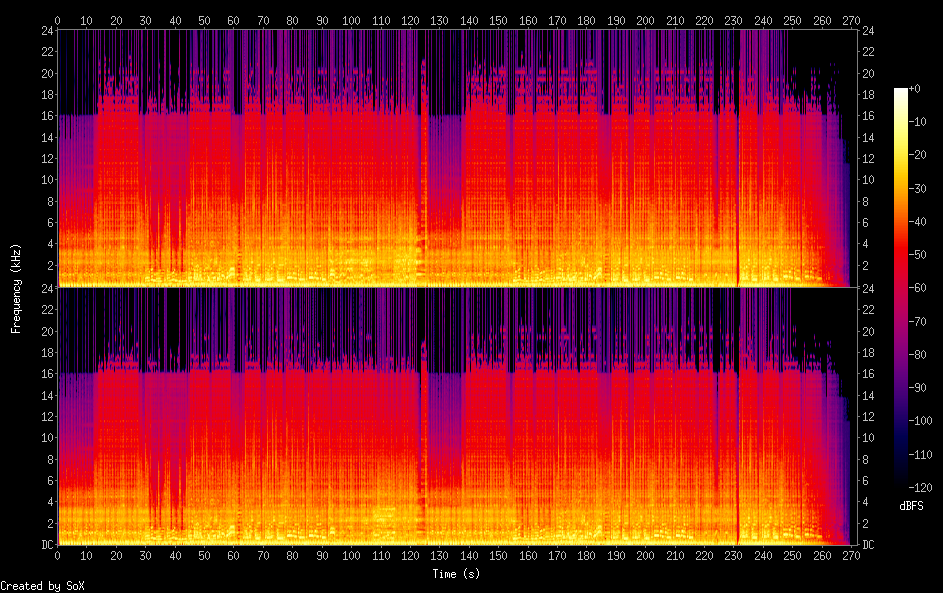The height and width of the screenshot is (593, 943).
Task: Click the 10 kHz tick on lower channel's left axis
Action: pyautogui.click(x=45, y=438)
